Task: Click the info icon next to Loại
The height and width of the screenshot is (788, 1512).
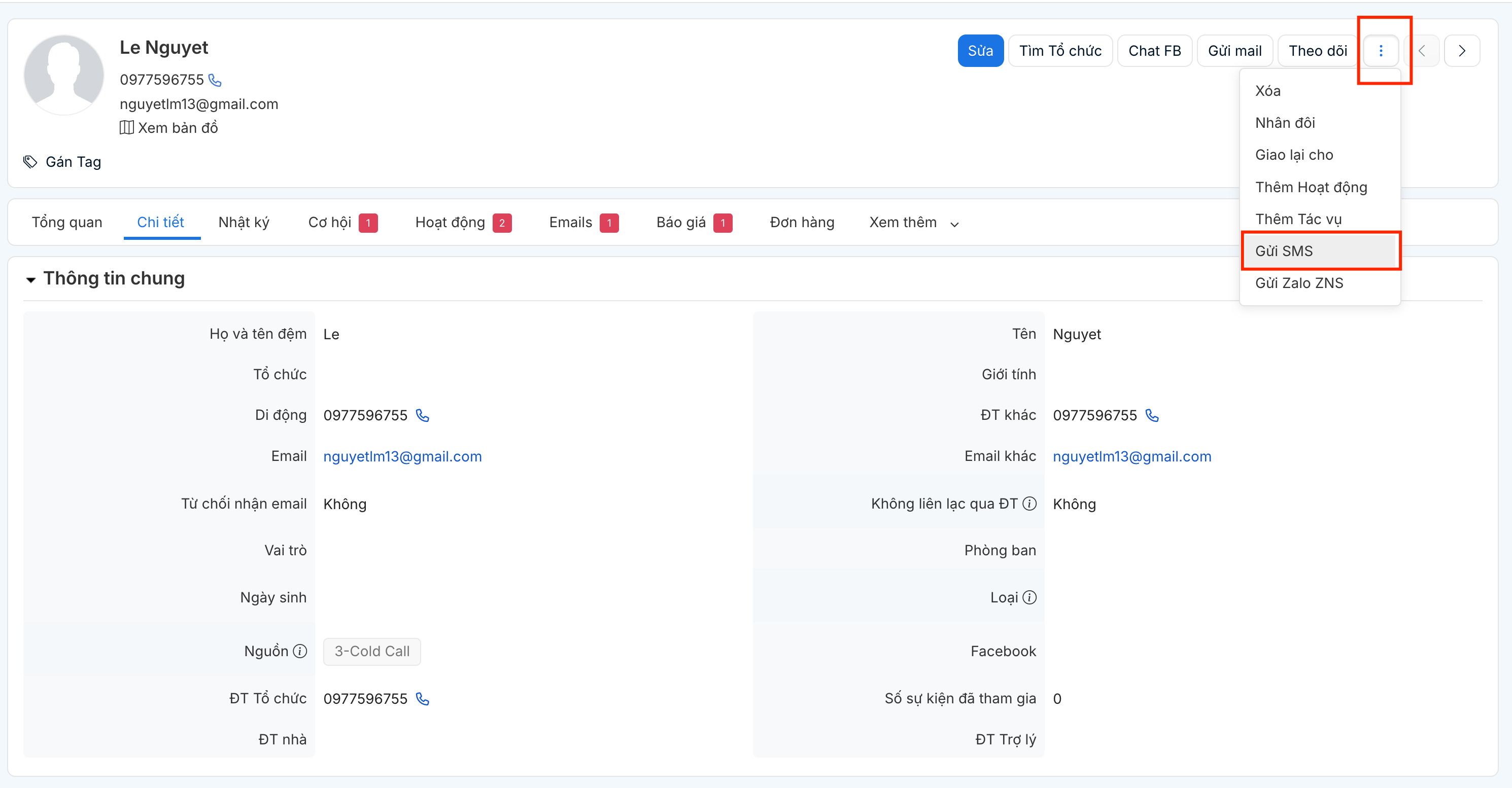Action: 1029,597
